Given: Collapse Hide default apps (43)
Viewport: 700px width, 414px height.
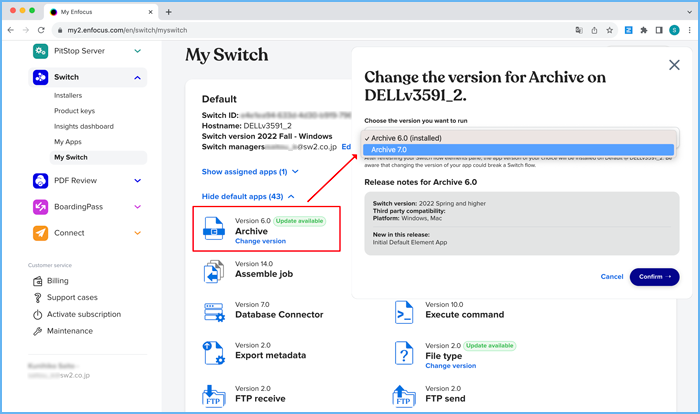Looking at the screenshot, I should click(x=248, y=197).
